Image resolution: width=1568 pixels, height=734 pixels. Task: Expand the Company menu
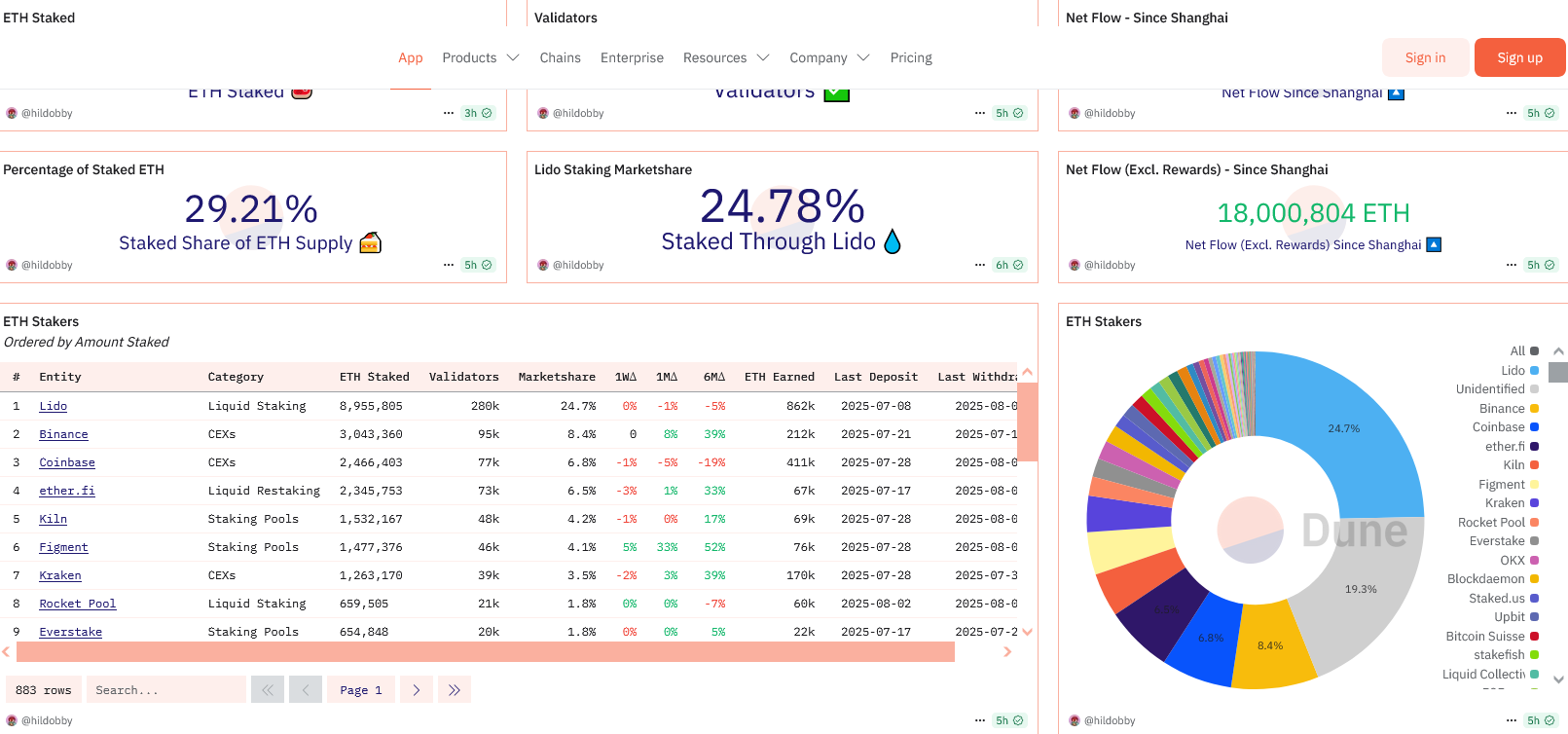coord(829,57)
